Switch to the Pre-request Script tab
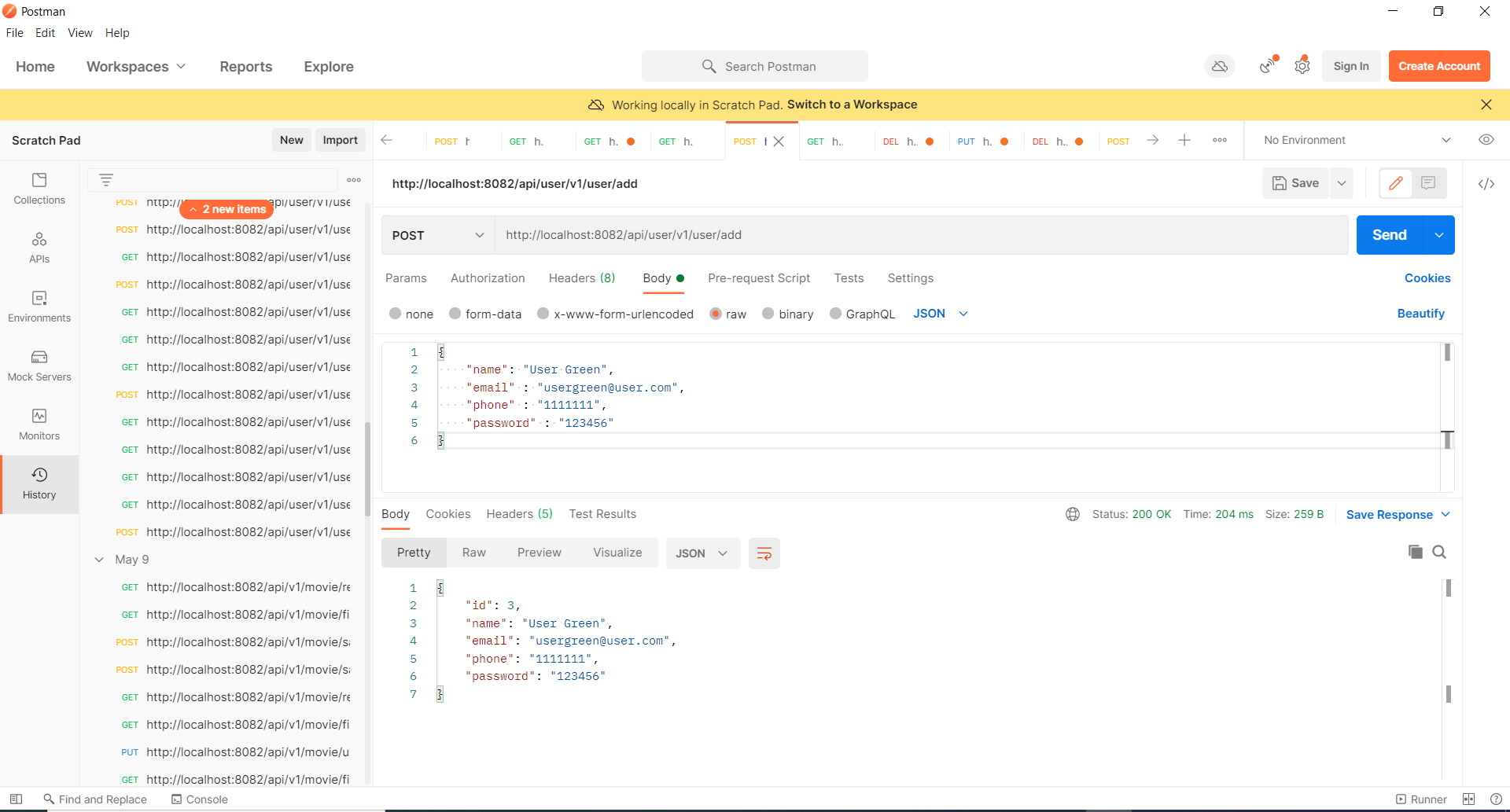Viewport: 1510px width, 812px height. point(759,278)
